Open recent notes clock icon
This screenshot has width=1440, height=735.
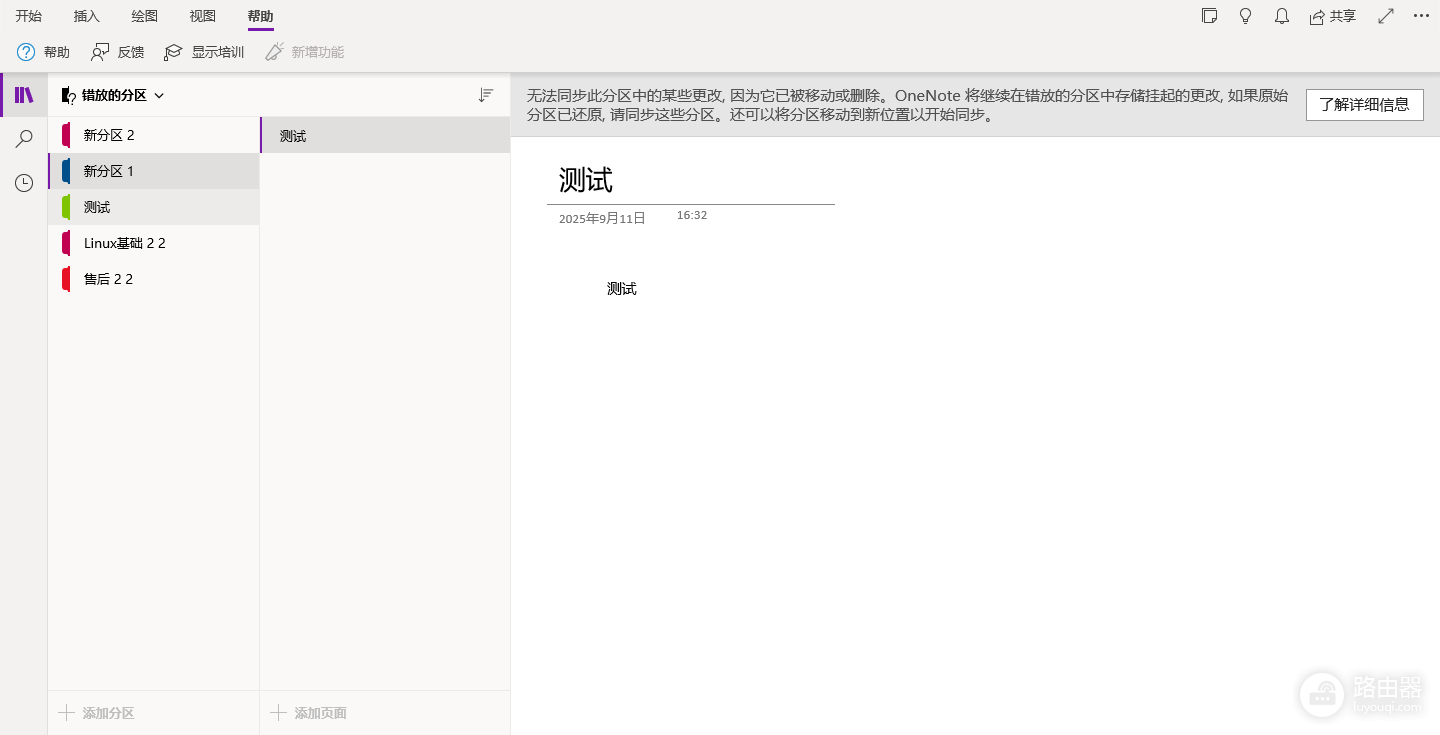pos(24,183)
